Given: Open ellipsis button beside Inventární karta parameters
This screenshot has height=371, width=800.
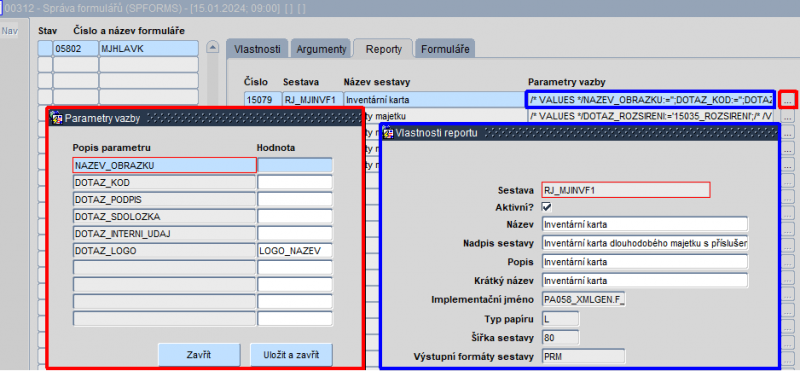Looking at the screenshot, I should click(788, 100).
